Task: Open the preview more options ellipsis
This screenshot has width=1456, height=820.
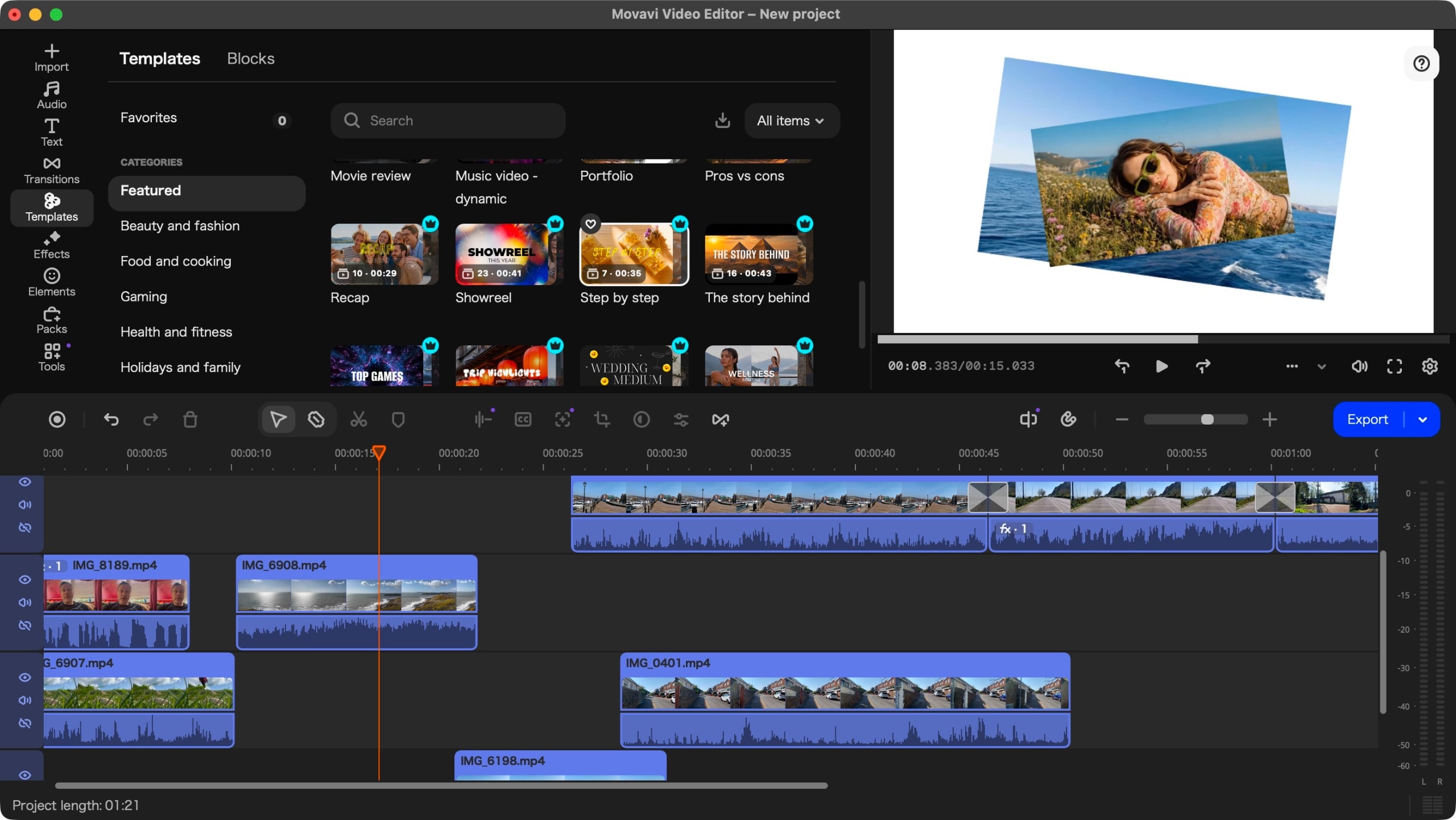Action: tap(1292, 366)
